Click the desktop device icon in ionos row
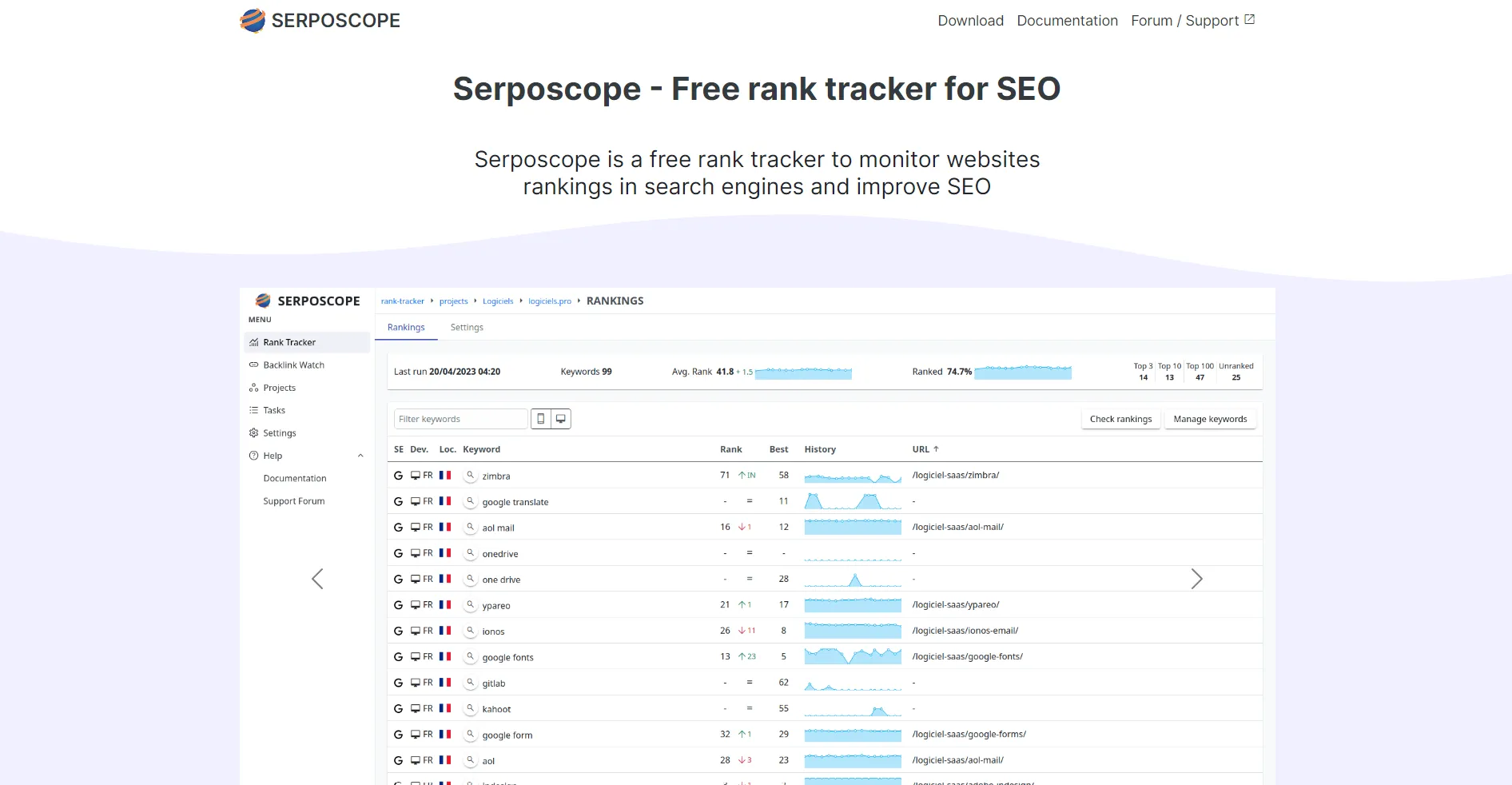The image size is (1512, 785). (x=416, y=631)
